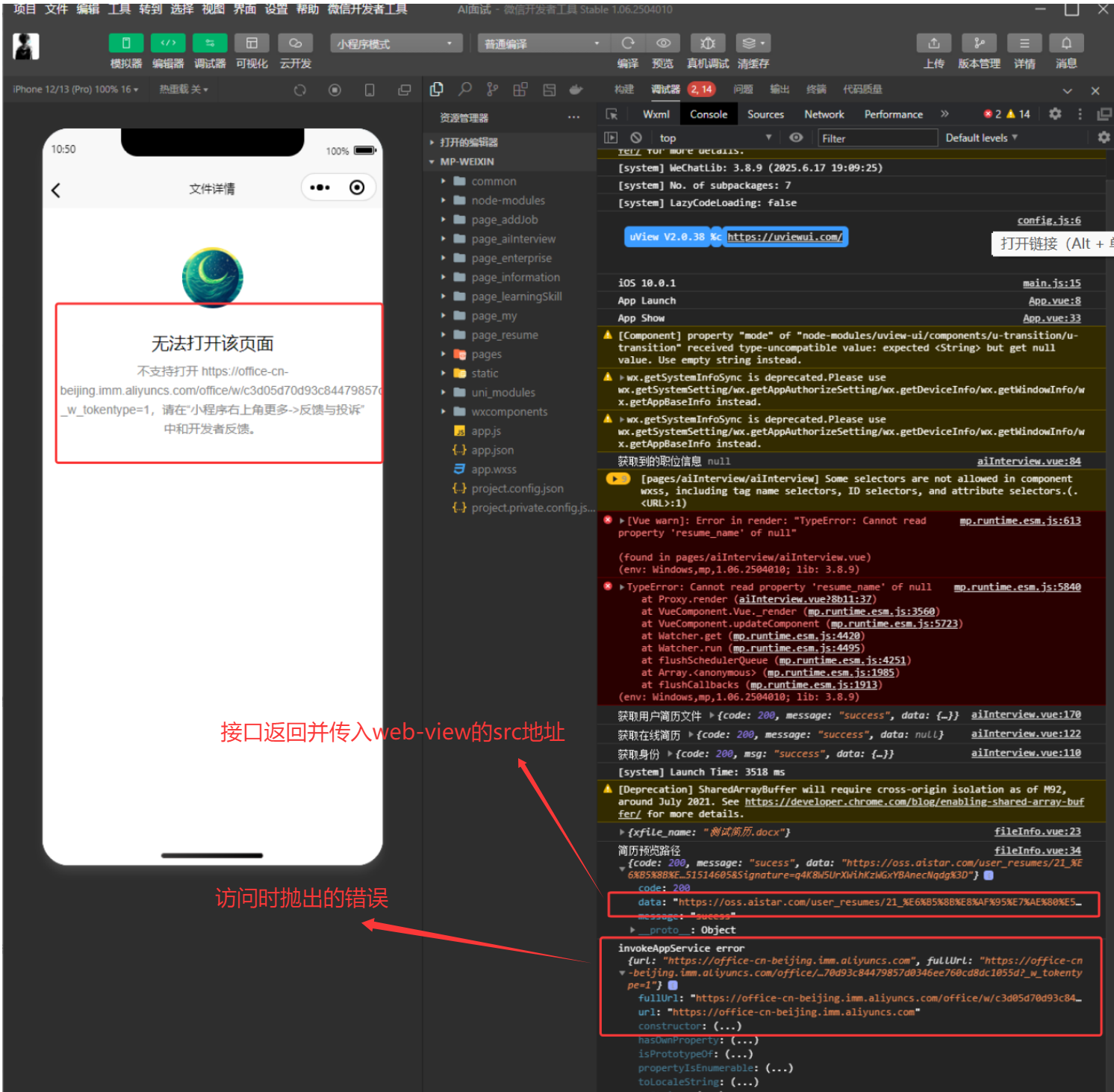Open the 普通编译 compile mode dropdown
This screenshot has height=1092, width=1114.
pos(541,44)
